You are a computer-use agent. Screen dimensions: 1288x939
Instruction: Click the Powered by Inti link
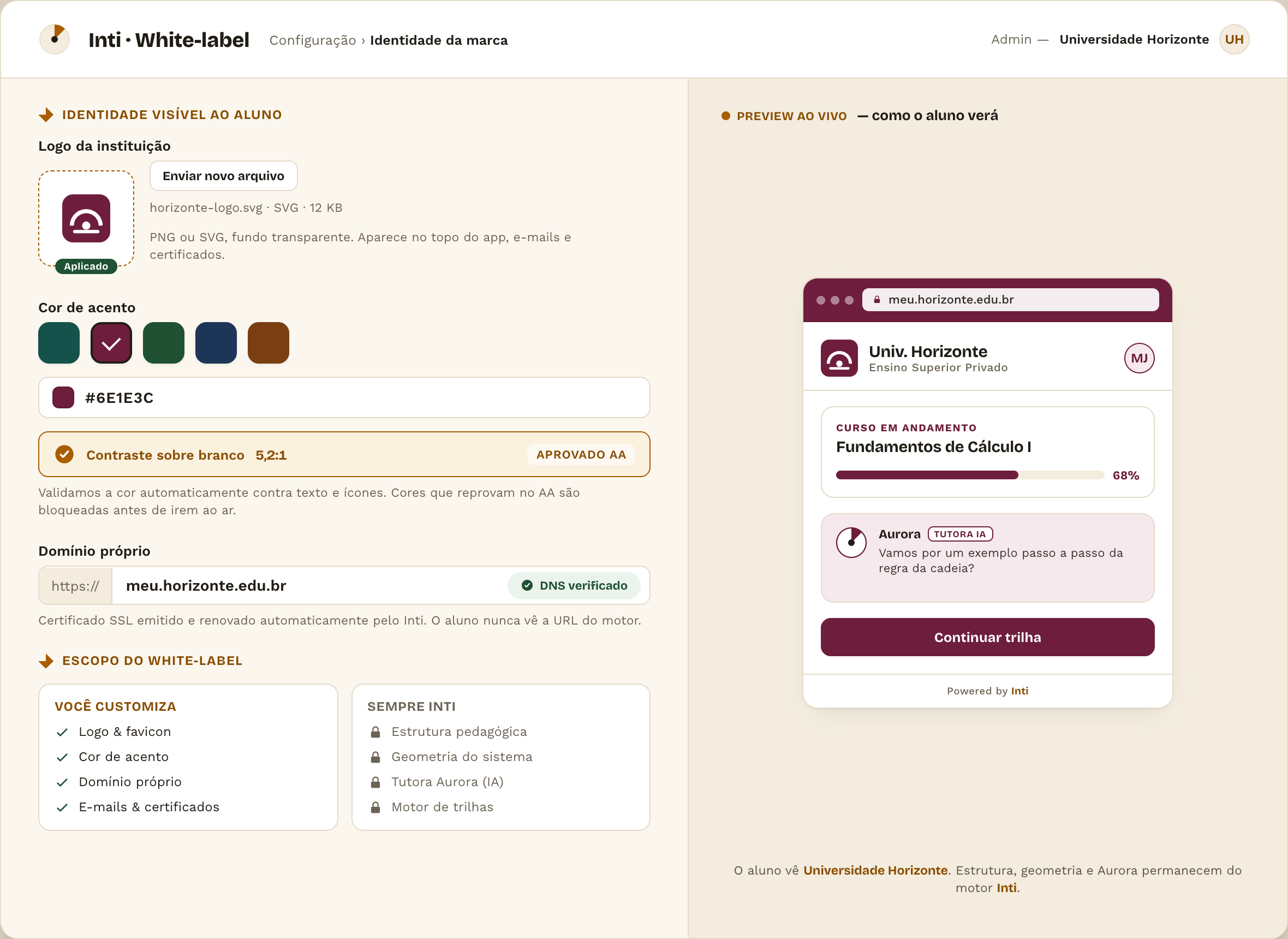tap(987, 691)
